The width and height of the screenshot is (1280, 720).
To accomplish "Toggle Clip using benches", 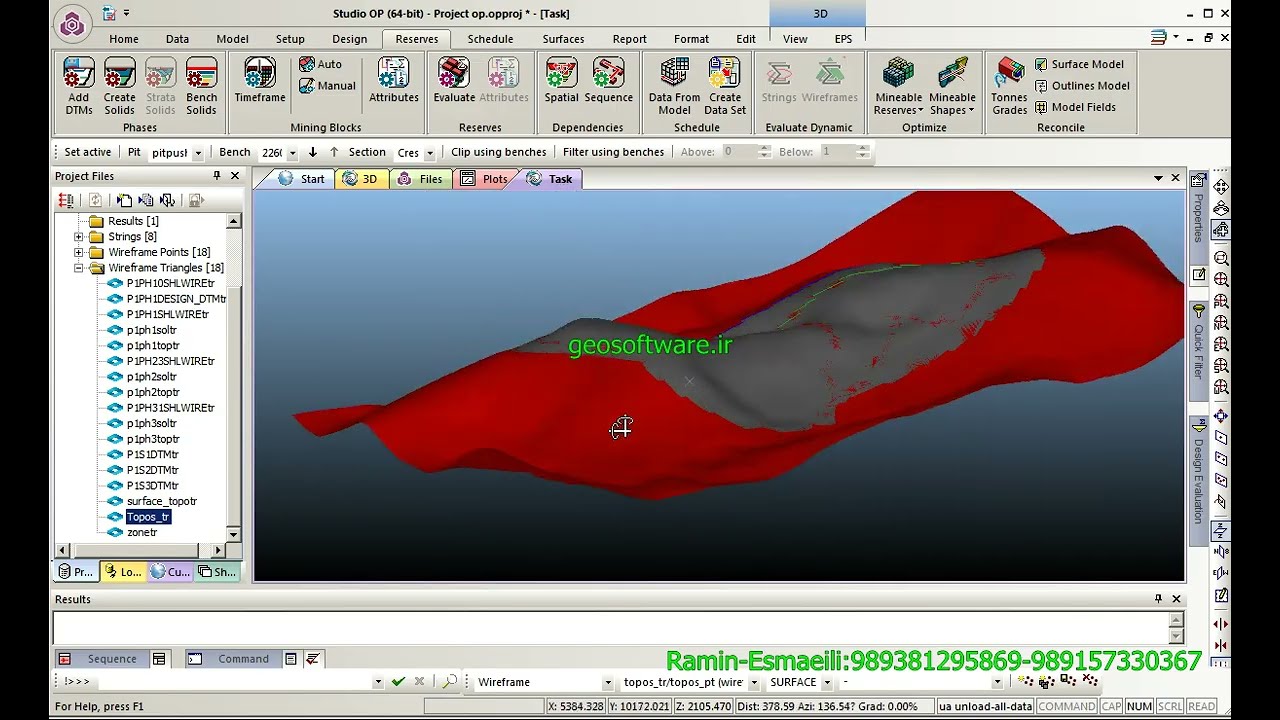I will click(498, 152).
